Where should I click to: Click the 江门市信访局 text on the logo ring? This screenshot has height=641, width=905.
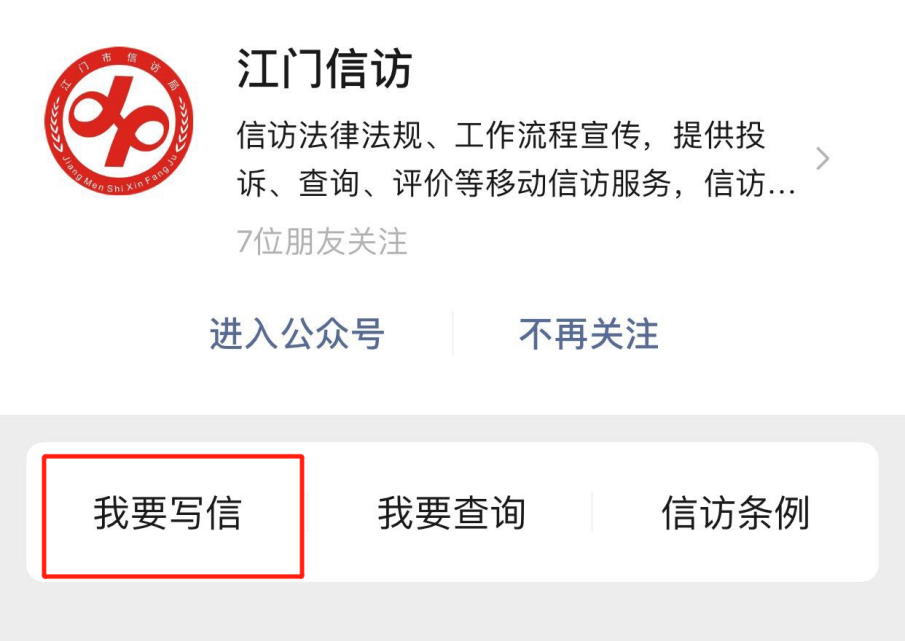tap(121, 66)
